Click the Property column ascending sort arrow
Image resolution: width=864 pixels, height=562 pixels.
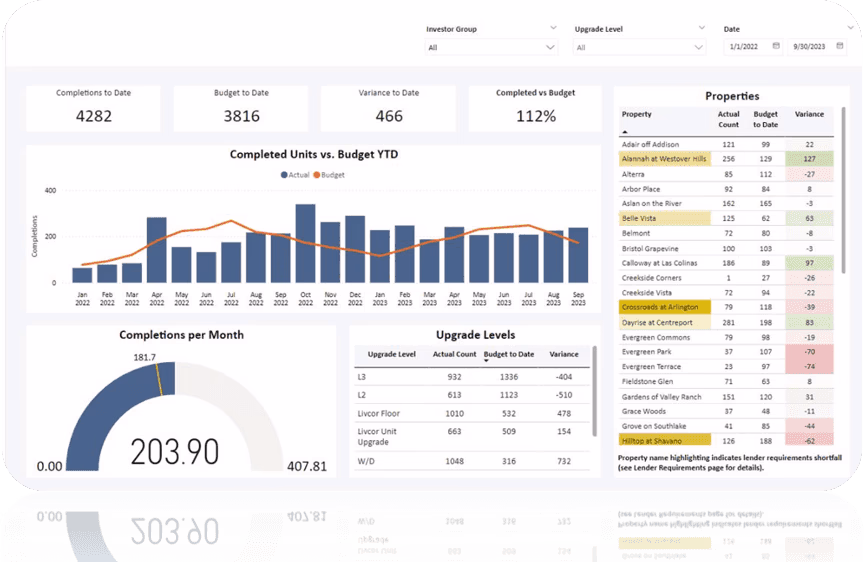click(625, 131)
